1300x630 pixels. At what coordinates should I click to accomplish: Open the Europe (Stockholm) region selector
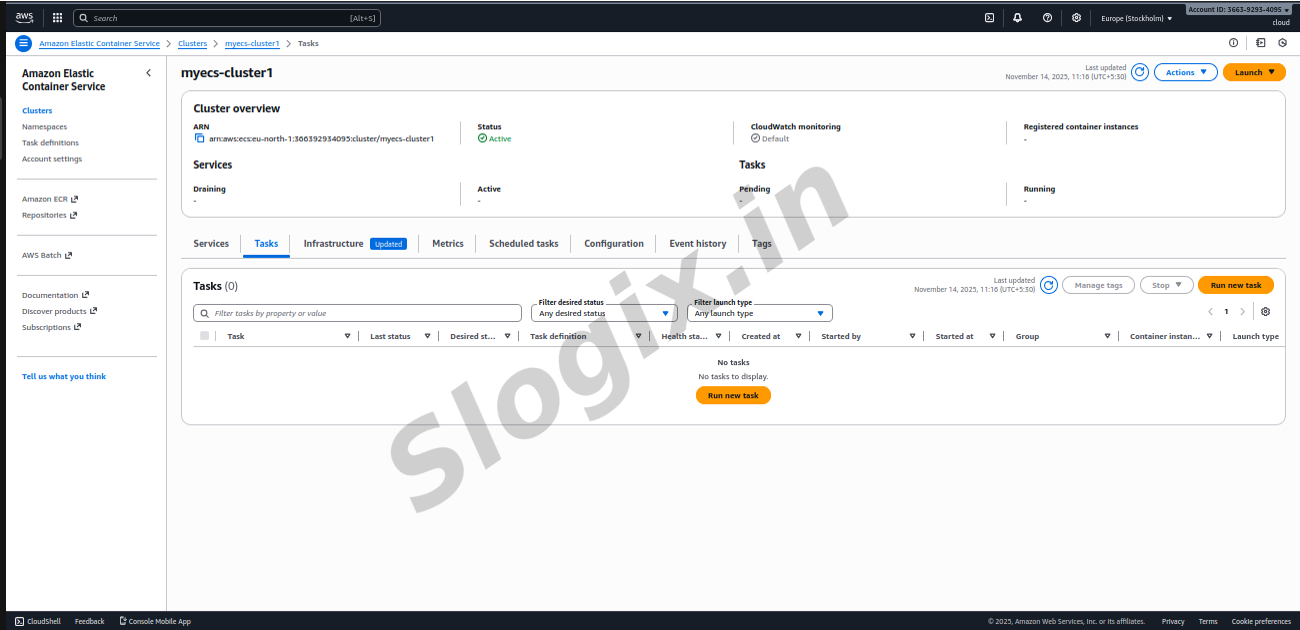point(1136,18)
